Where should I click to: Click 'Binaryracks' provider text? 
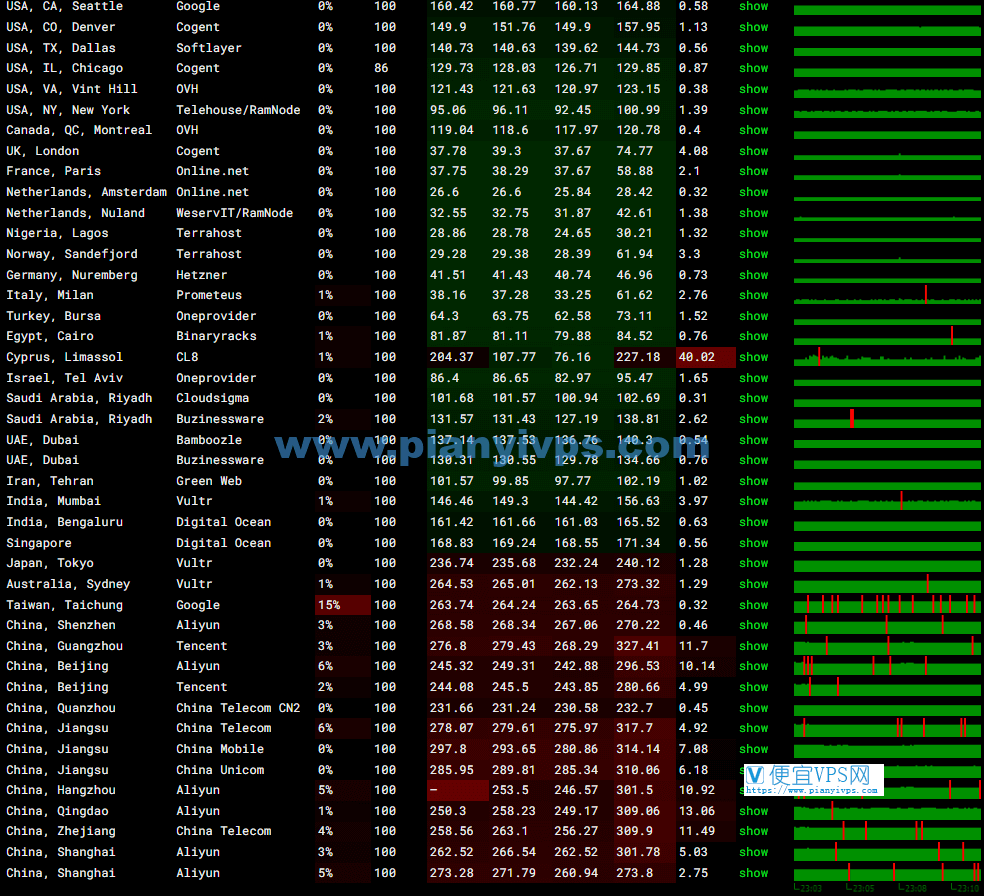tap(216, 336)
